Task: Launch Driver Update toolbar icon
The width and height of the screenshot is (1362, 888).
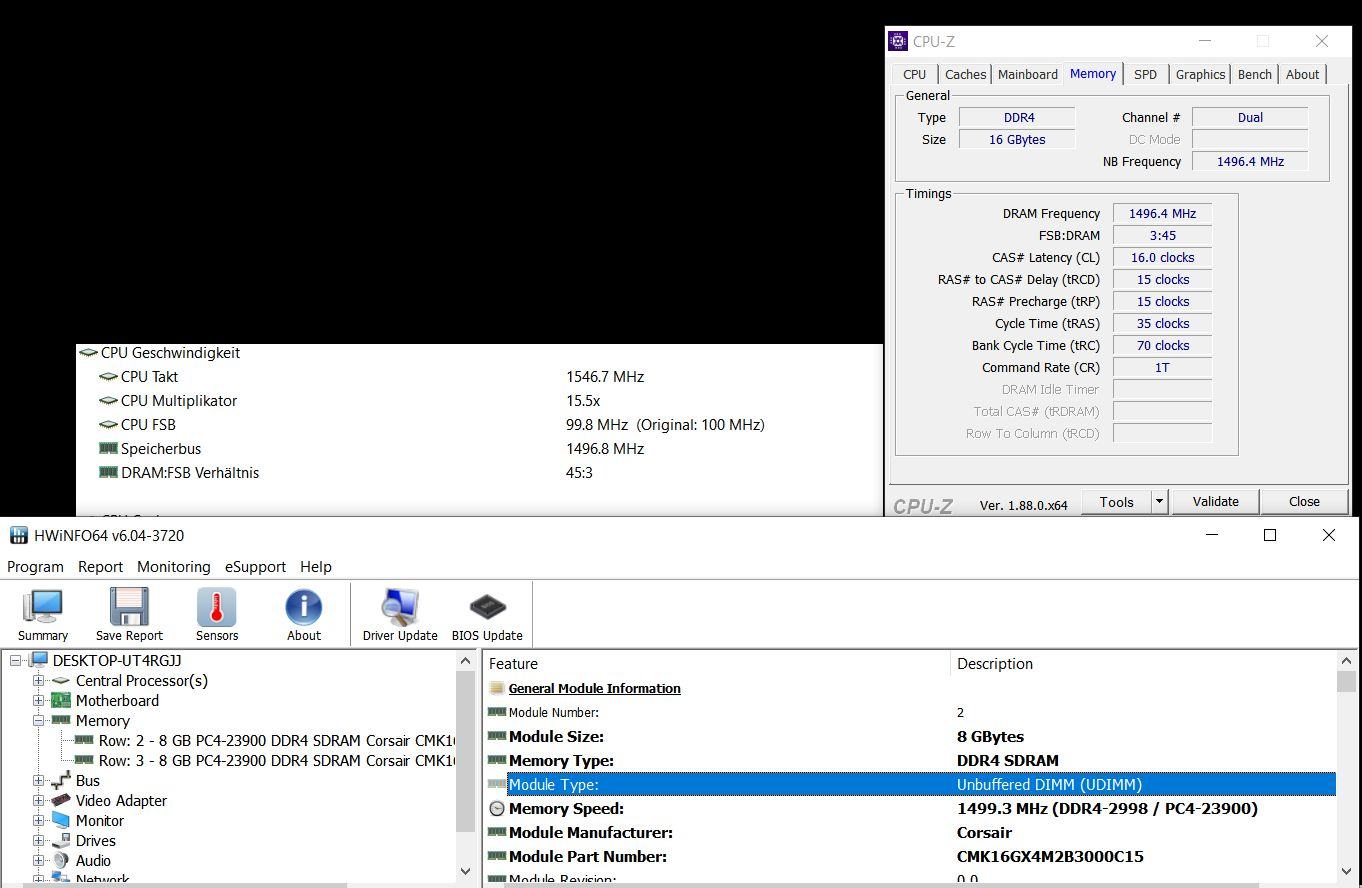Action: click(x=400, y=606)
